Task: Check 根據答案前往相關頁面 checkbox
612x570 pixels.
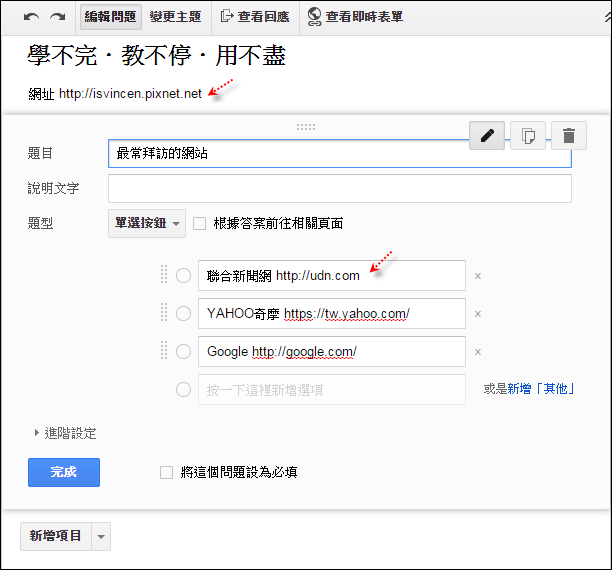Action: click(x=199, y=224)
